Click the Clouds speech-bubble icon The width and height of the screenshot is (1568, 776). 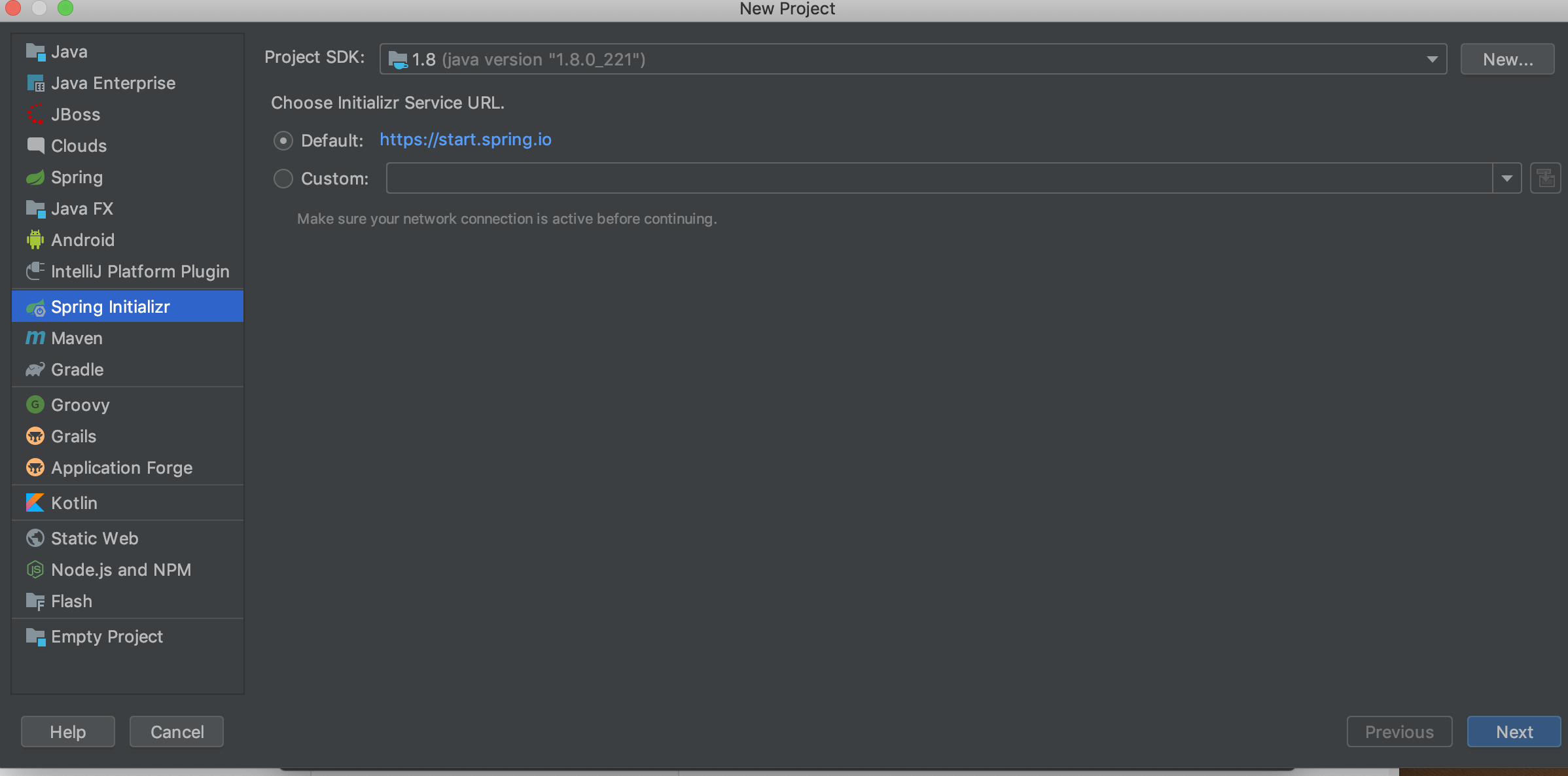(x=35, y=146)
